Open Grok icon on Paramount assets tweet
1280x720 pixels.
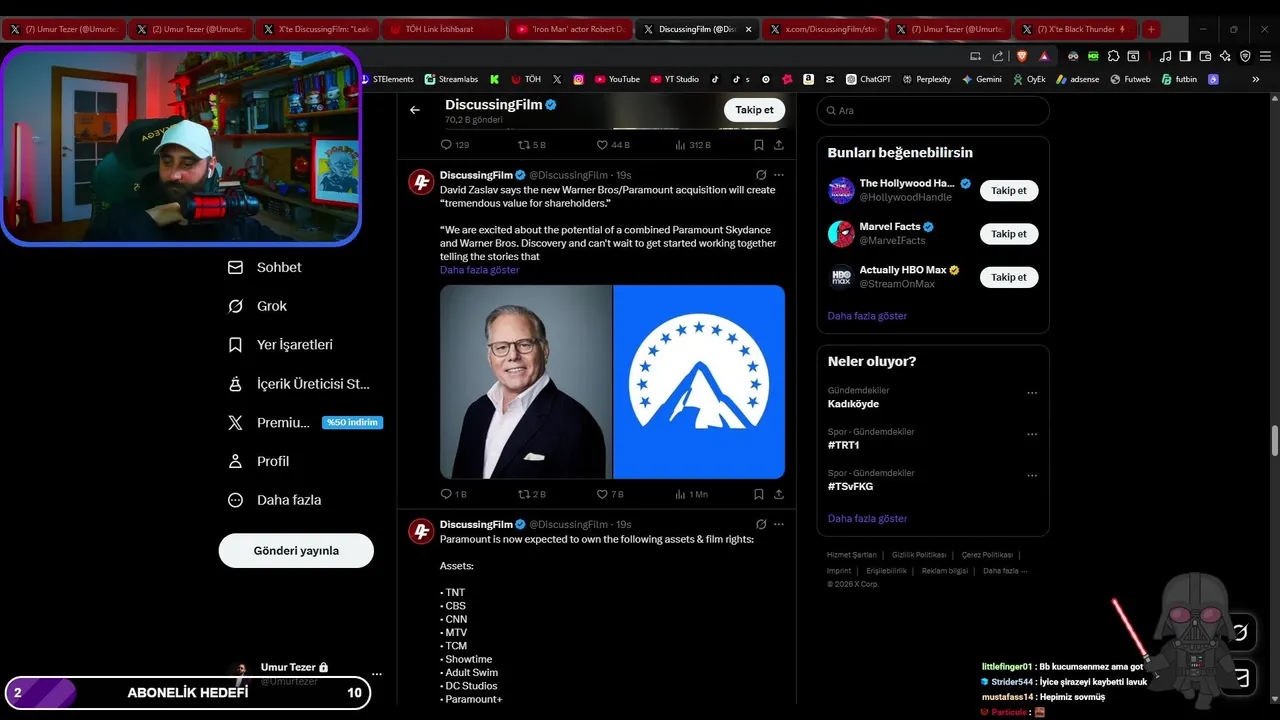tap(761, 524)
